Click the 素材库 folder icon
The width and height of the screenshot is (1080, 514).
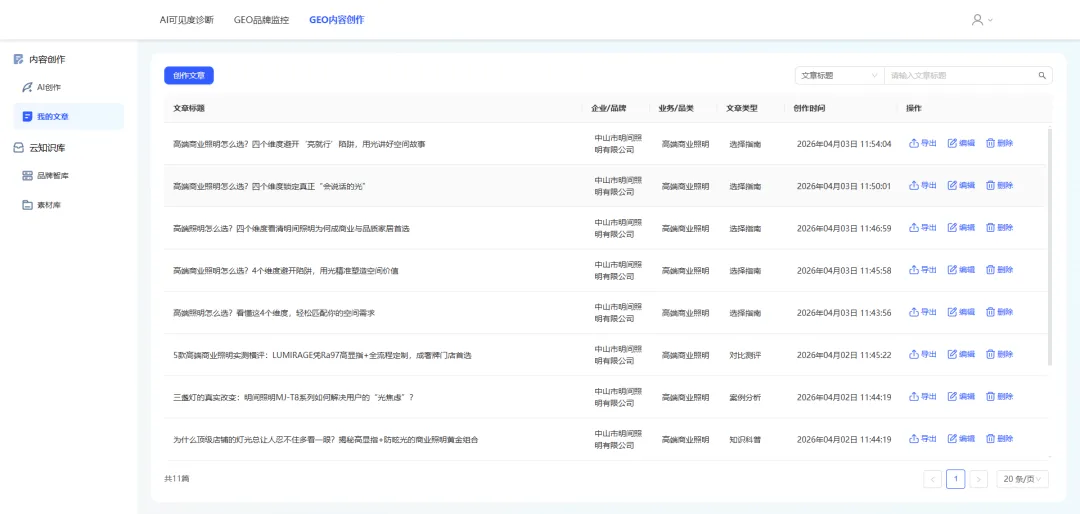click(x=28, y=205)
